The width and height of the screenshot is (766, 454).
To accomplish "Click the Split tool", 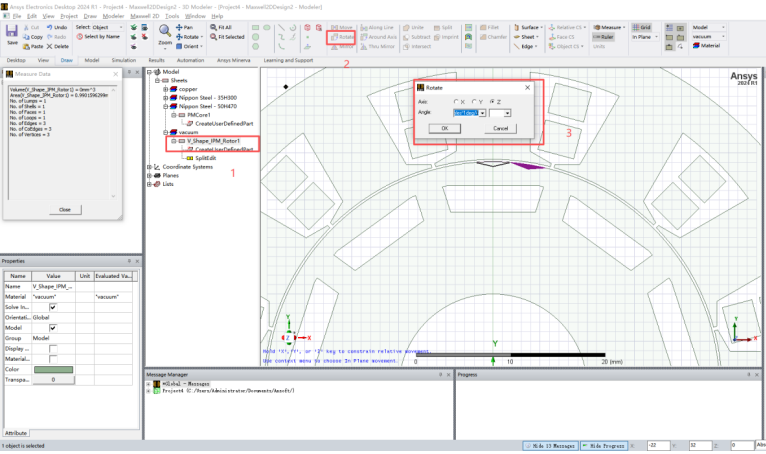I will tap(443, 27).
